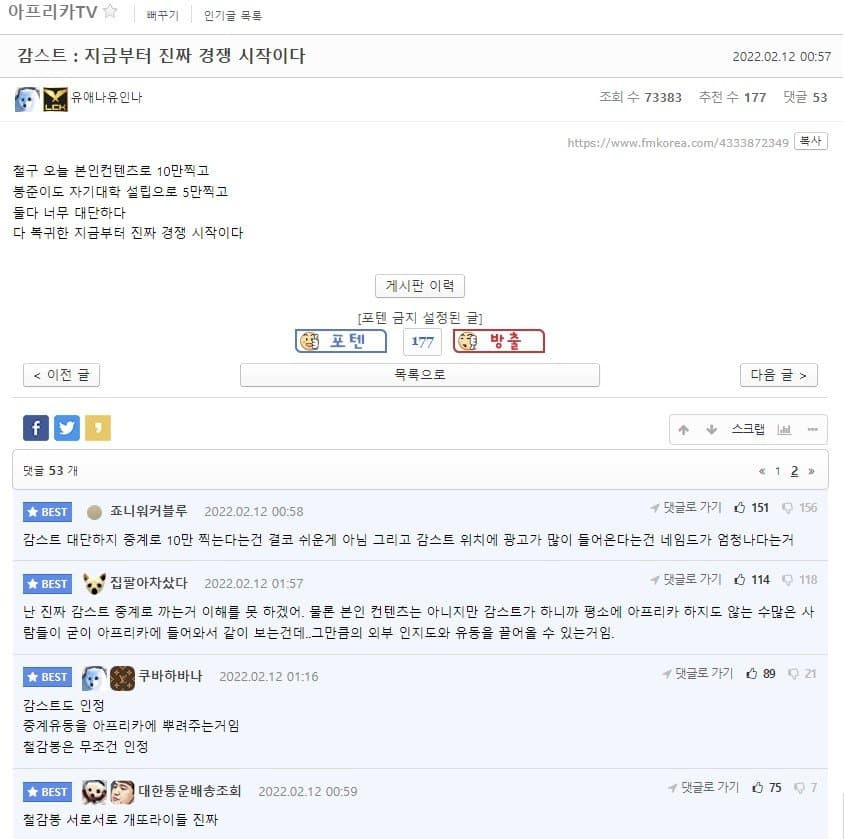The image size is (844, 839).
Task: Go to the next post 다음 글
Action: (x=779, y=375)
